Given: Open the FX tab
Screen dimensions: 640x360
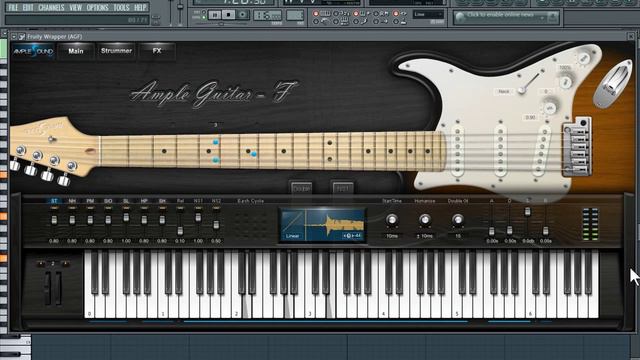Looking at the screenshot, I should 157,51.
